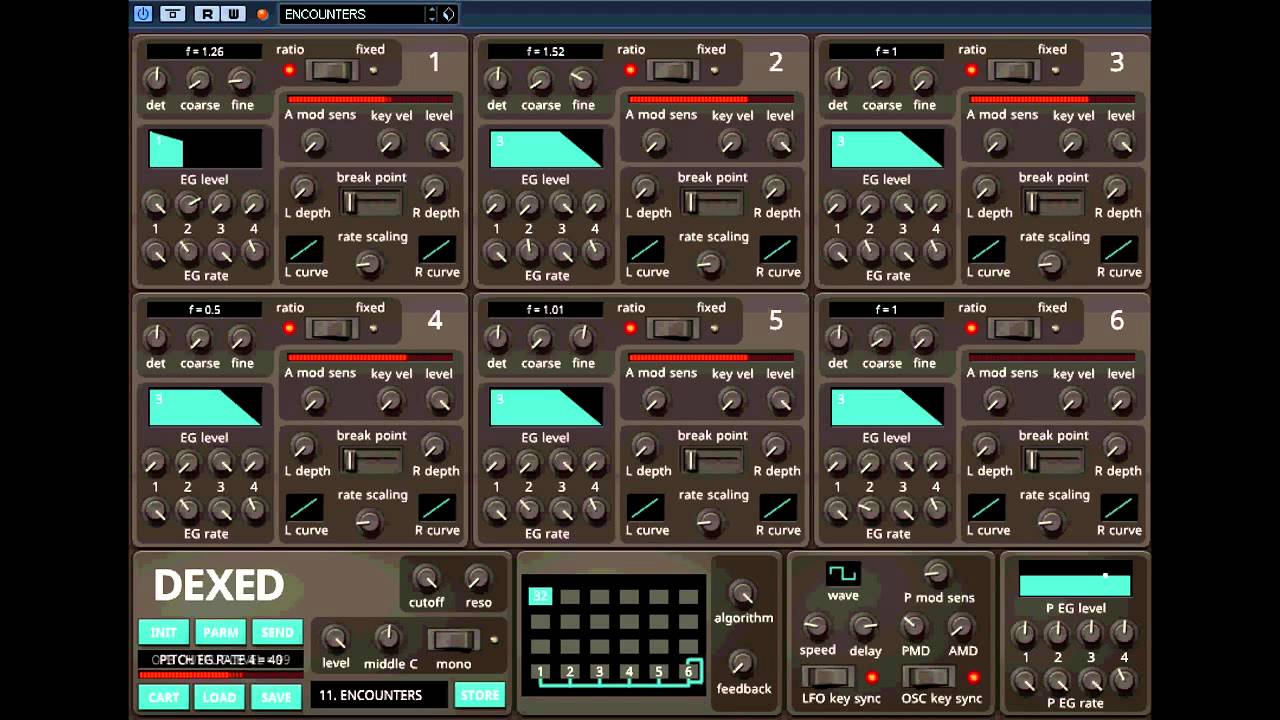Click the diamond preset icon beside ENCOUNTERS

point(449,14)
